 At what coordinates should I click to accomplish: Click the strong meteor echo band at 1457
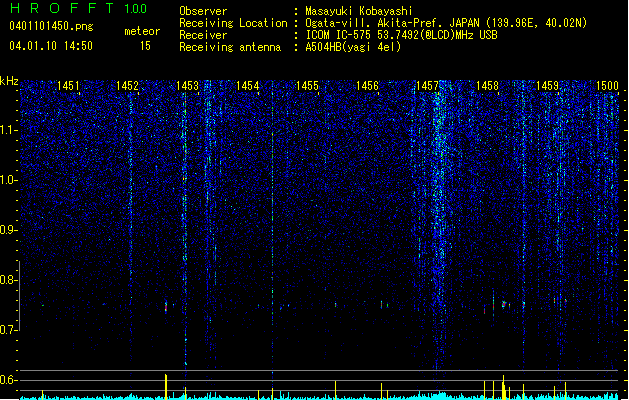pyautogui.click(x=439, y=225)
